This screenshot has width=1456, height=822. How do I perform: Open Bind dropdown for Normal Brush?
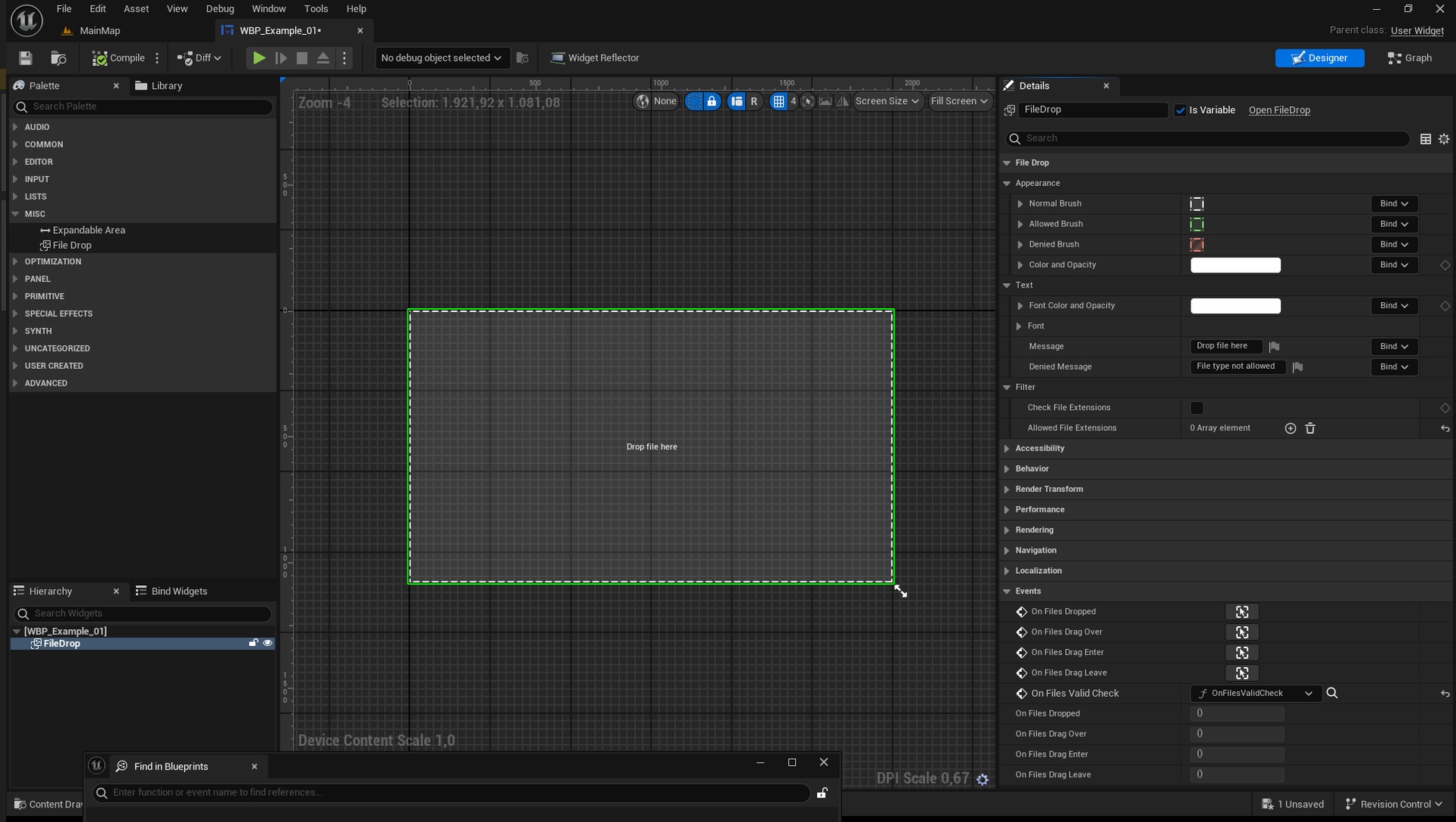click(x=1394, y=203)
